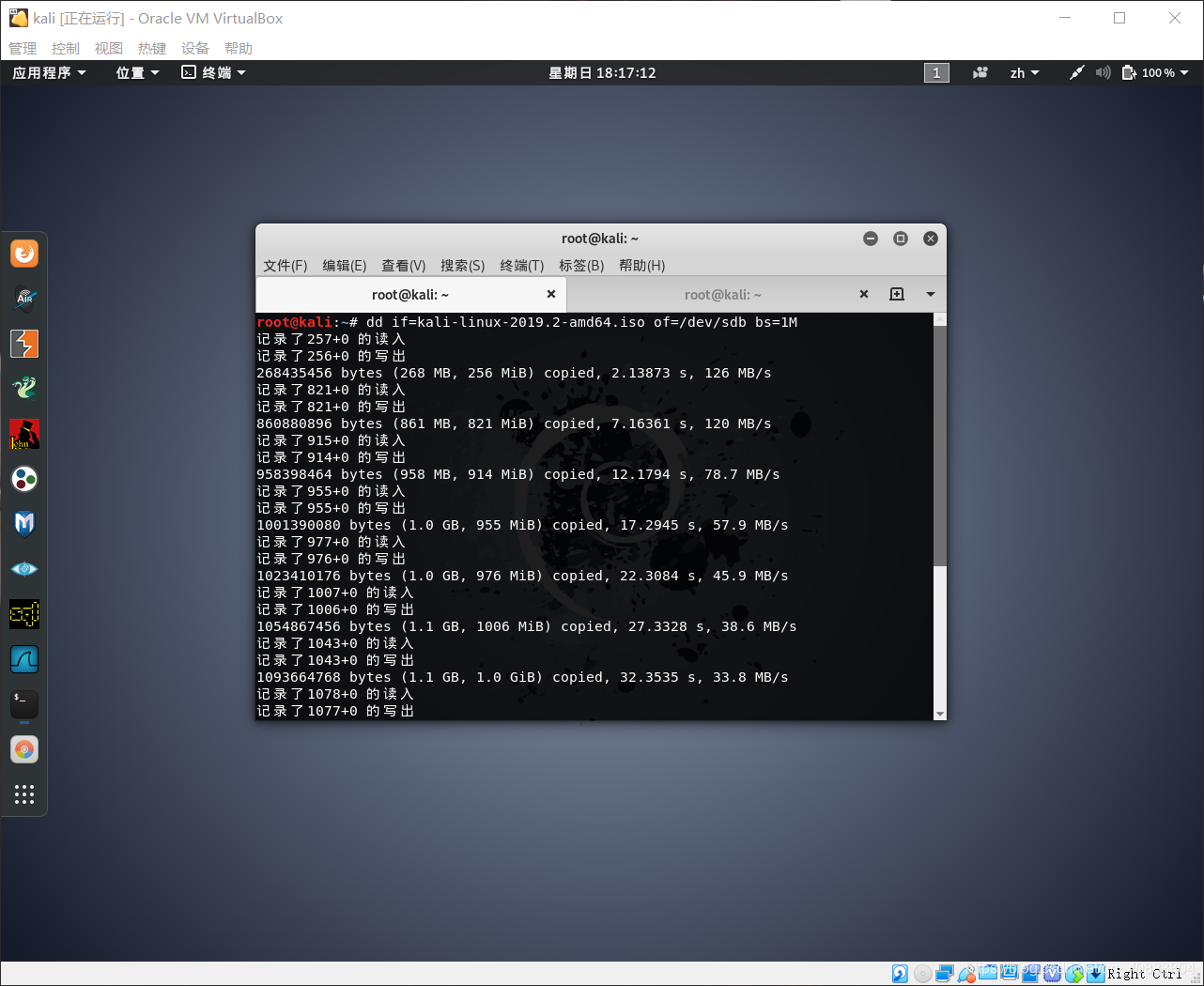Viewport: 1204px width, 986px height.
Task: Show all applications grid in dock
Action: 24,794
